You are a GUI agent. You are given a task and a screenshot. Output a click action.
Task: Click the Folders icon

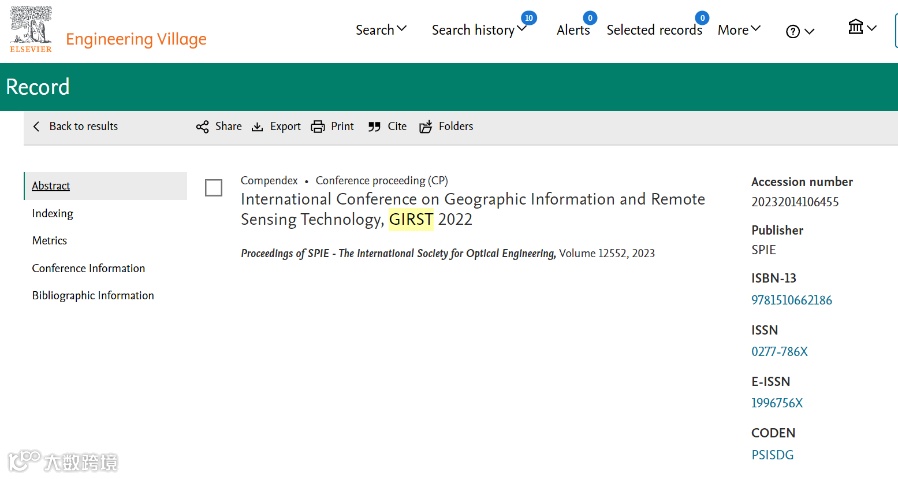(426, 127)
